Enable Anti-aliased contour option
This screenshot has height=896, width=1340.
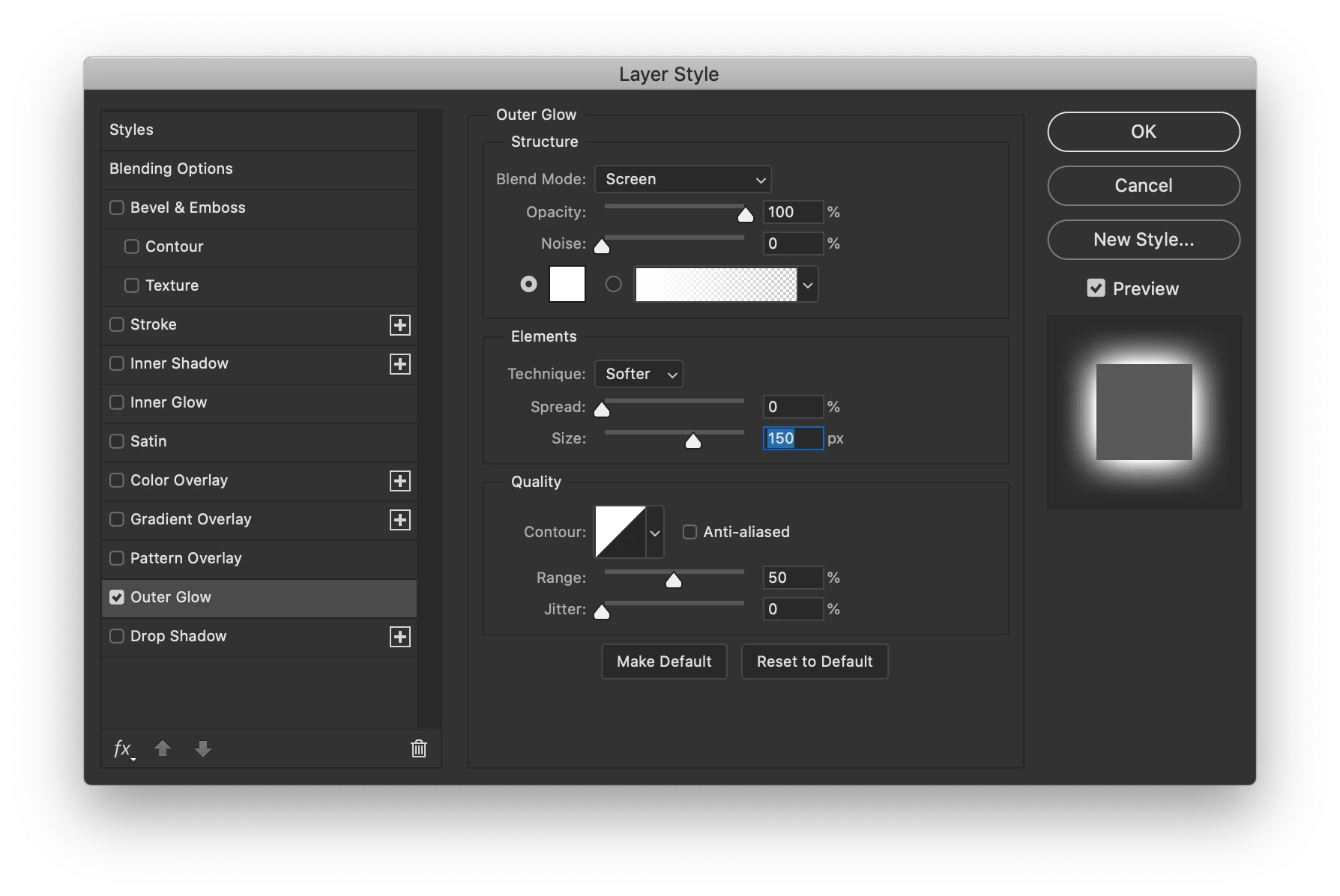(689, 532)
